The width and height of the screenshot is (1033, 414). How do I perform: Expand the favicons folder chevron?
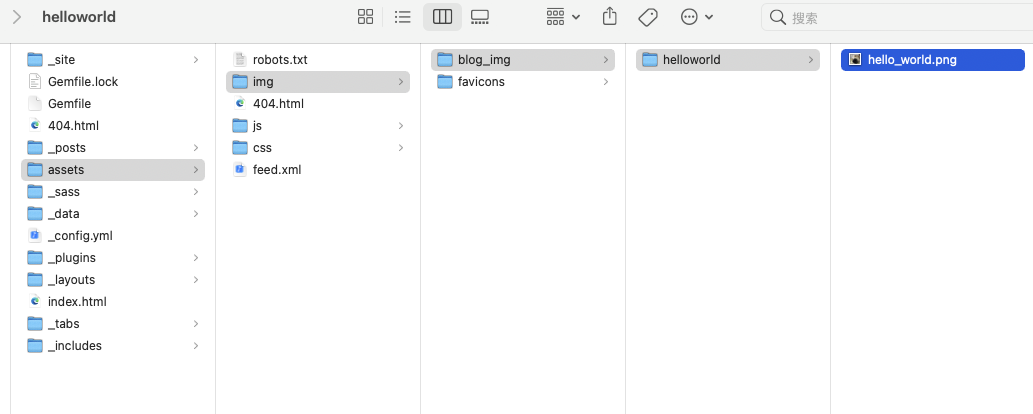605,82
